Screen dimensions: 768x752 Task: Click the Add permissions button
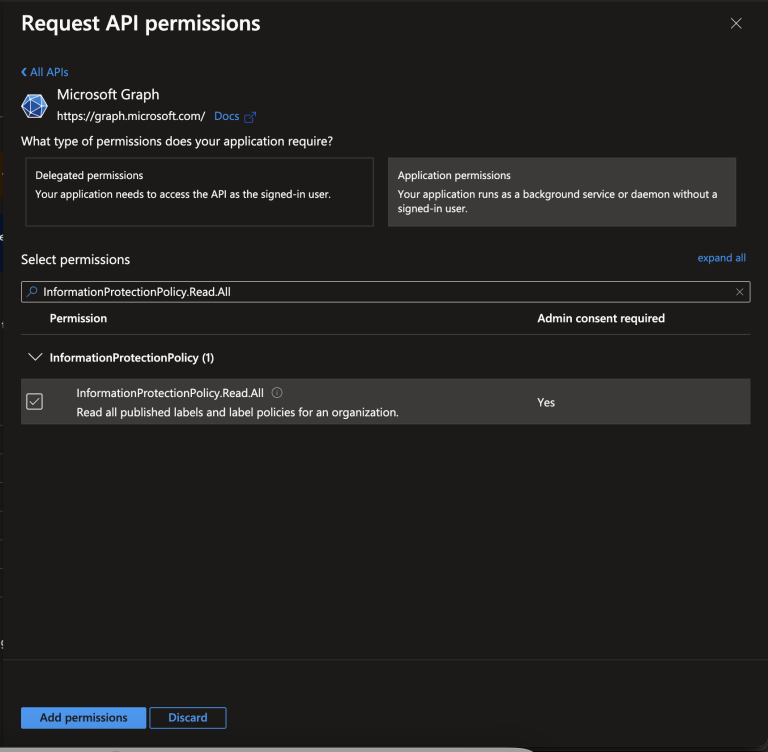[x=84, y=717]
